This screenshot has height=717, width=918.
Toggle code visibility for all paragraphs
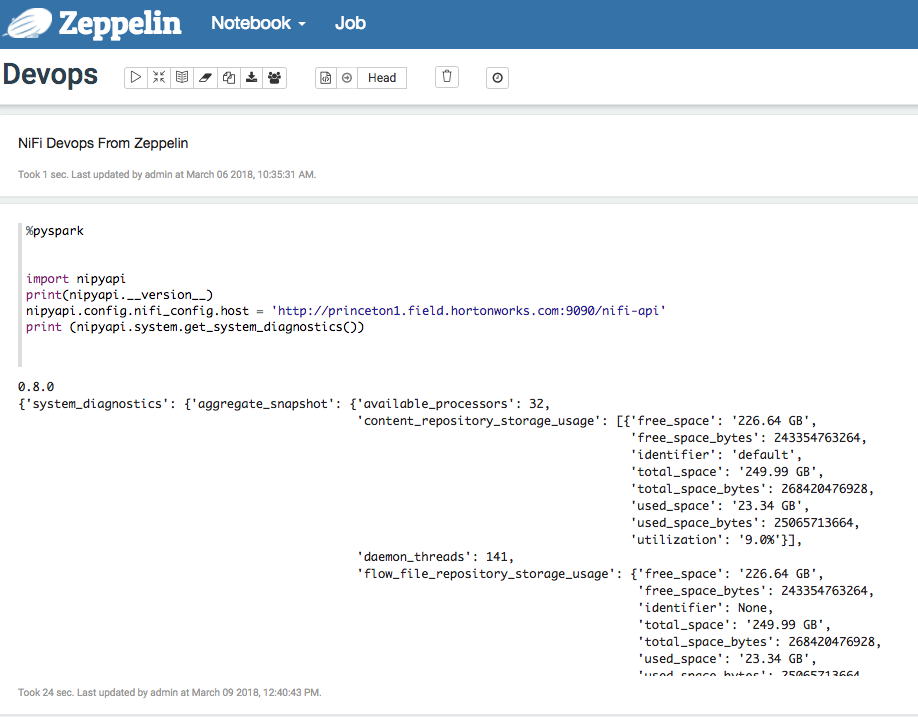158,77
